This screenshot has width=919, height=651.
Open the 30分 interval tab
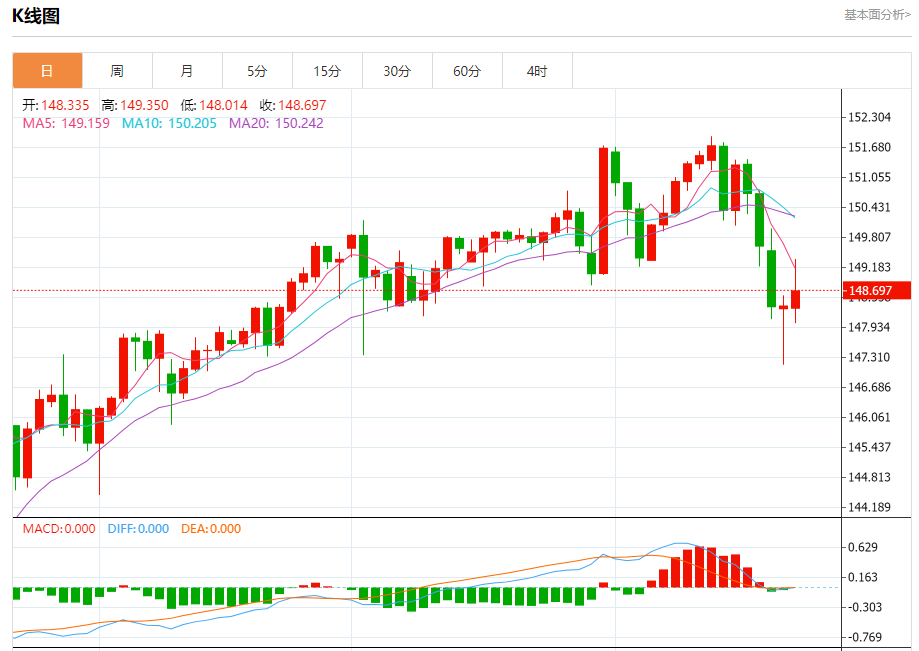tap(397, 71)
